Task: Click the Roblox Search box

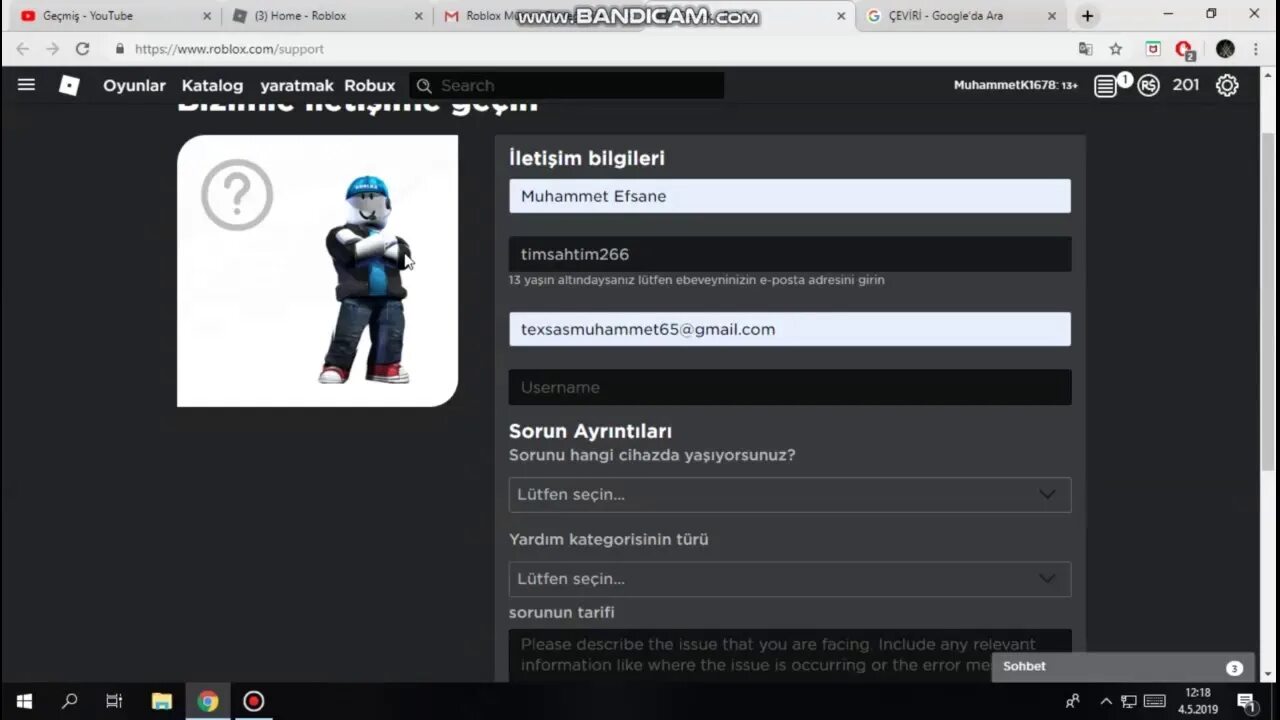Action: pyautogui.click(x=567, y=86)
